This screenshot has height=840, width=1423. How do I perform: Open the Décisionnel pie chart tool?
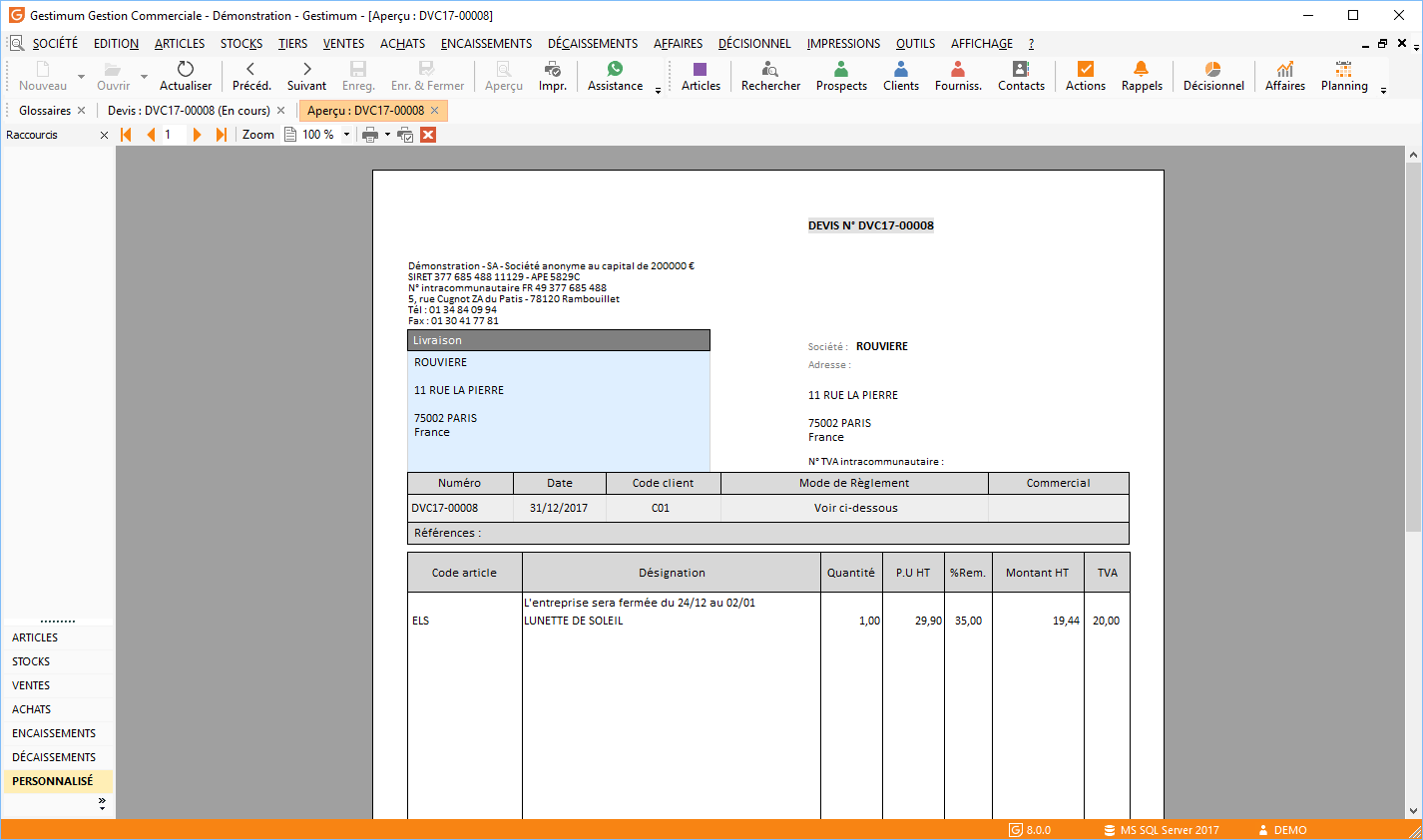click(x=1213, y=76)
